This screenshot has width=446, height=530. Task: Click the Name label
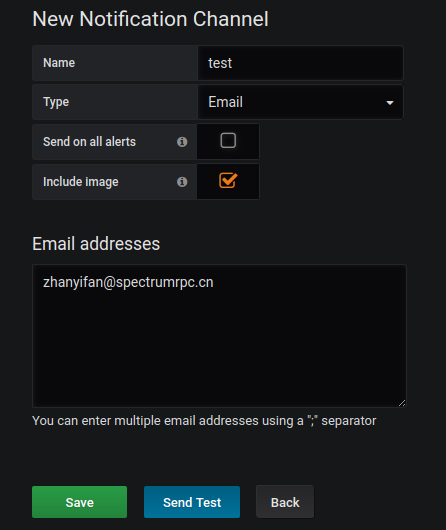(x=59, y=63)
